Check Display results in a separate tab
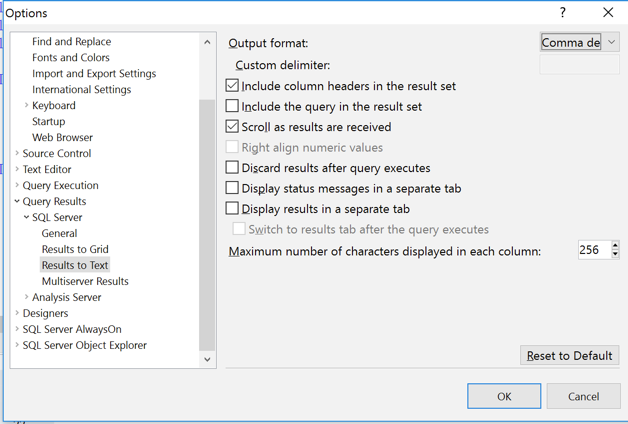Image resolution: width=628 pixels, height=424 pixels. pos(232,209)
